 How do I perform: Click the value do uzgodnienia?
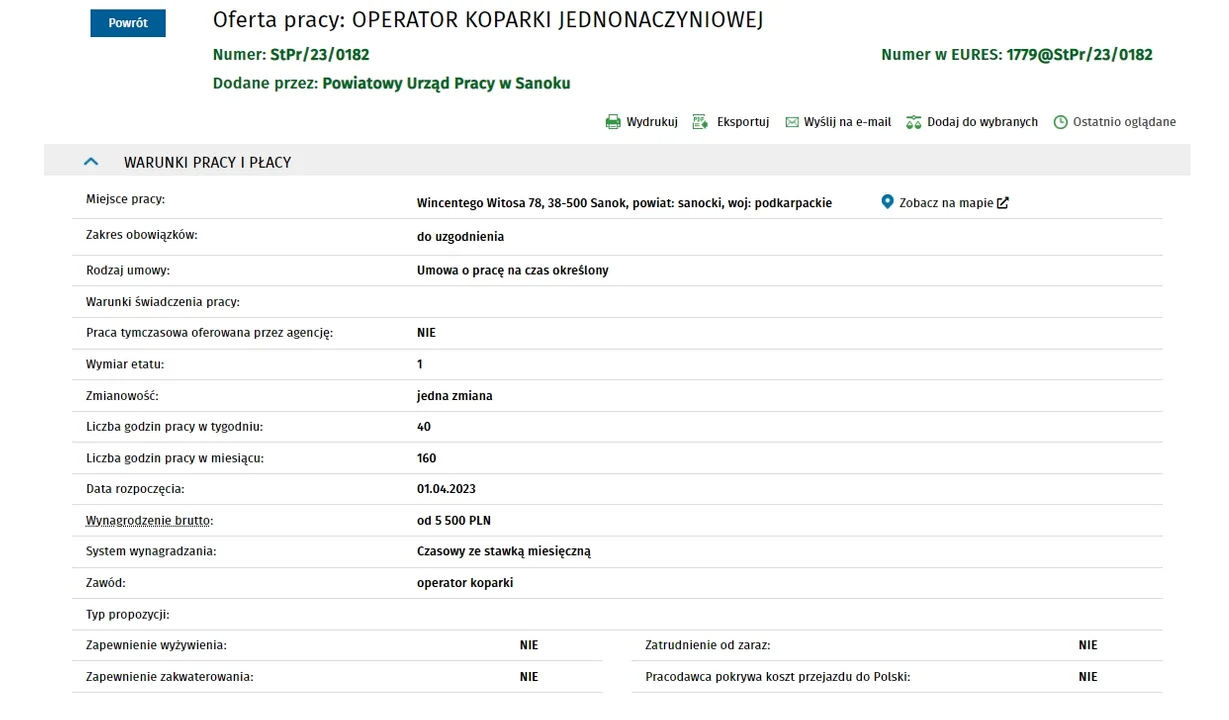coord(461,237)
